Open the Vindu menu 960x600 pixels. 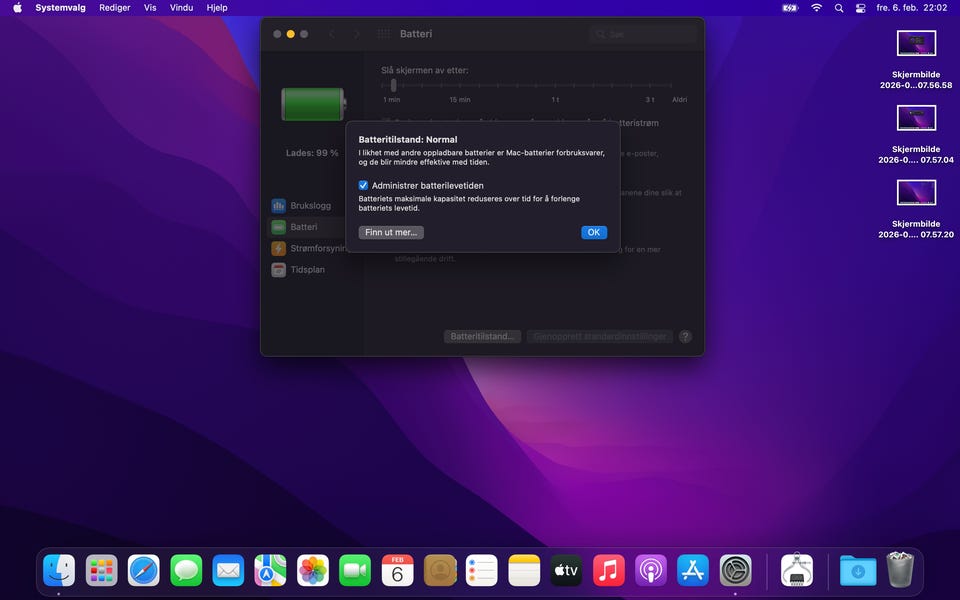pos(181,7)
